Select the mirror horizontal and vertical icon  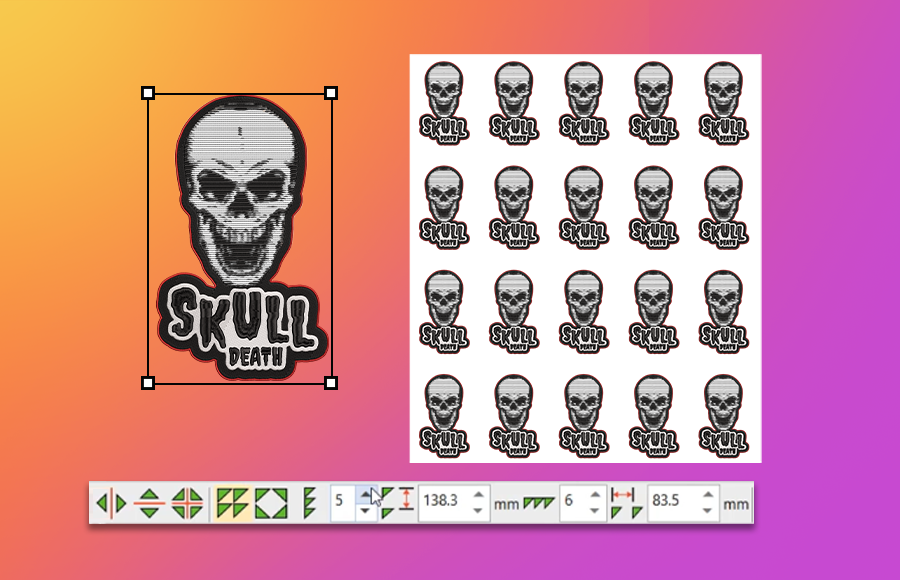point(187,501)
